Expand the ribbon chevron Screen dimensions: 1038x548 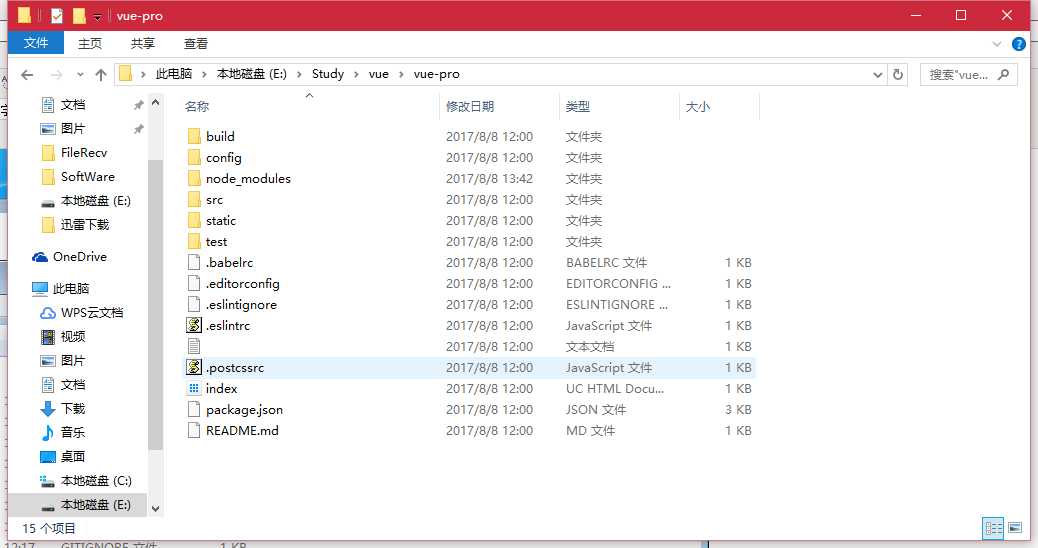996,44
